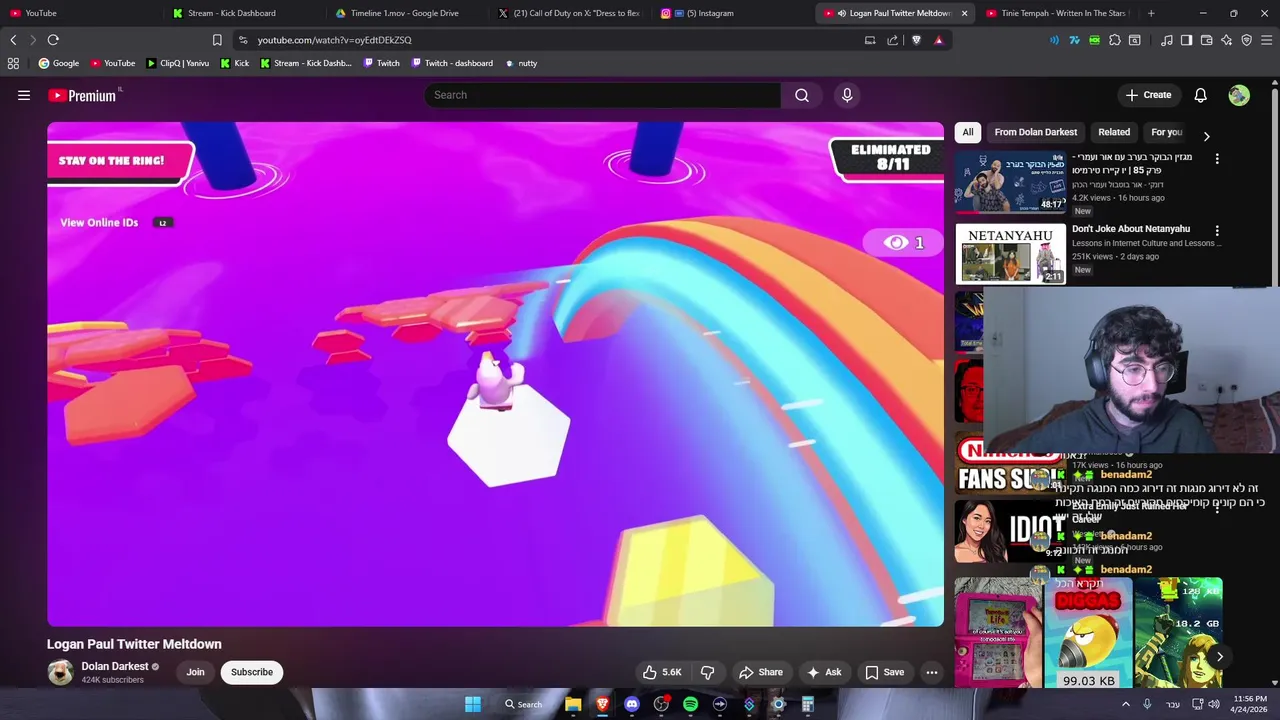Image resolution: width=1280 pixels, height=720 pixels.
Task: Go back to previous page
Action: coord(13,40)
